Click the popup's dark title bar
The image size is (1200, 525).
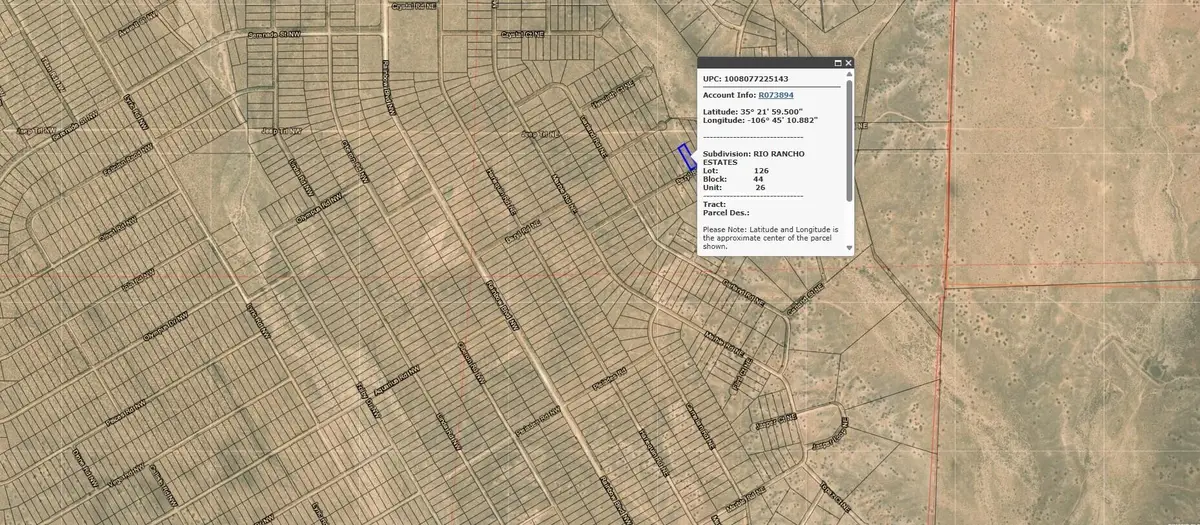760,63
